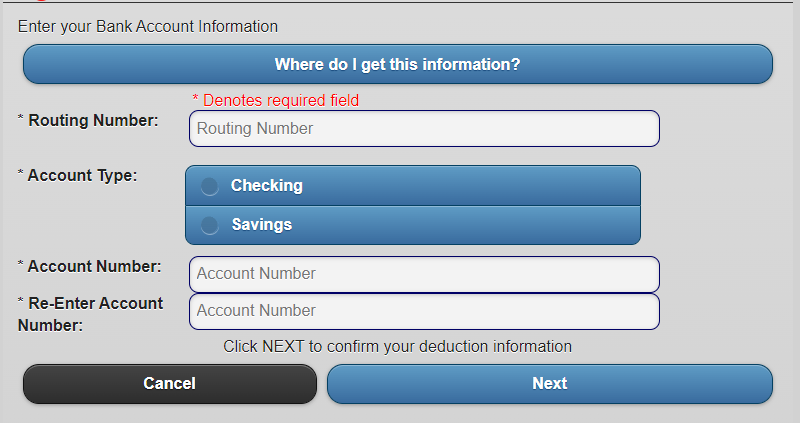
Task: Click the 'Account Number:' field label
Action: (x=94, y=266)
